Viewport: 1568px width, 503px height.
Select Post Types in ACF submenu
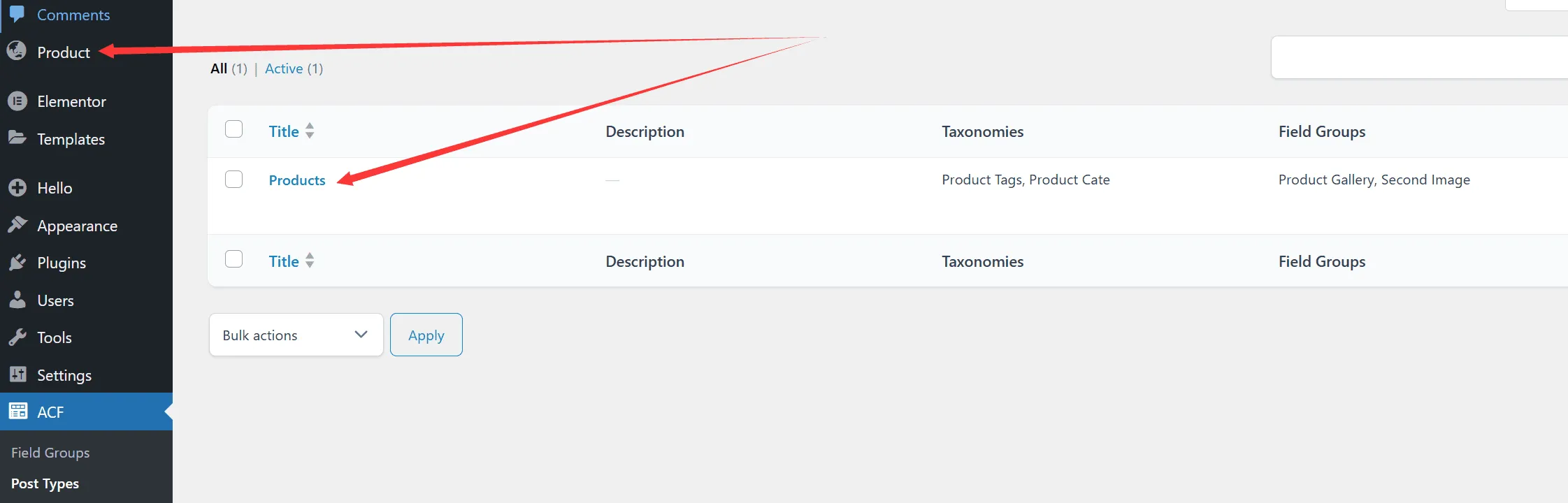[x=45, y=483]
